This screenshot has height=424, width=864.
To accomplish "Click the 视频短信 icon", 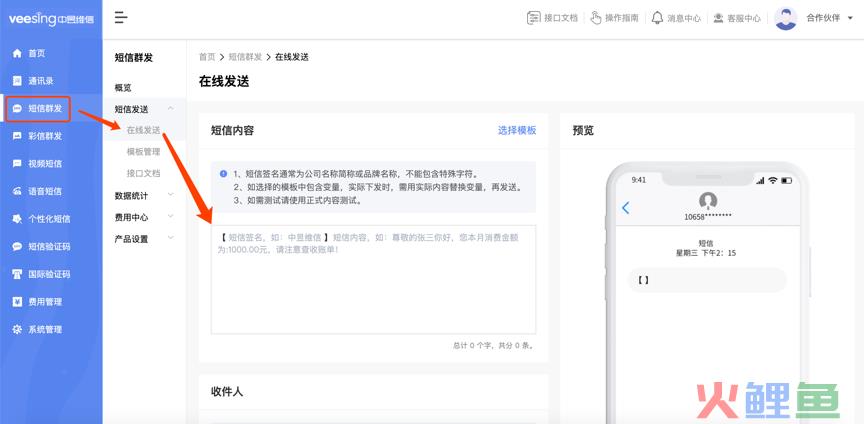I will pos(17,164).
